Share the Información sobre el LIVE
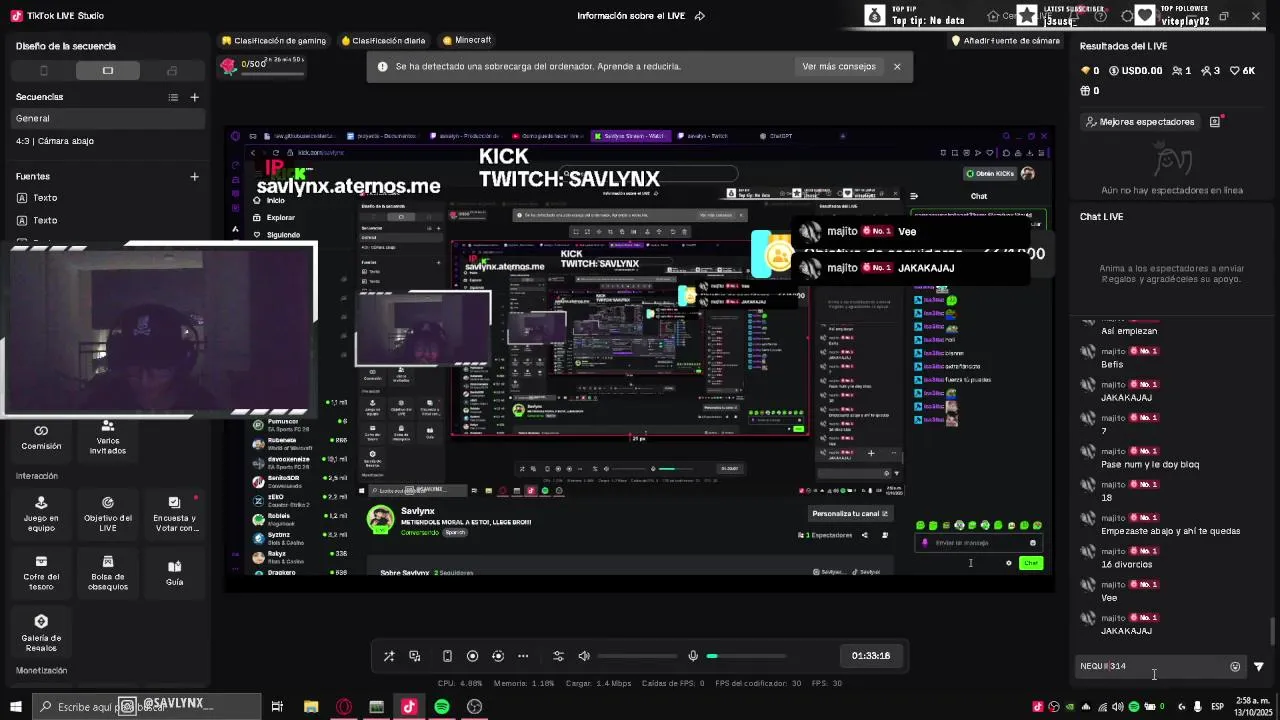 [700, 16]
